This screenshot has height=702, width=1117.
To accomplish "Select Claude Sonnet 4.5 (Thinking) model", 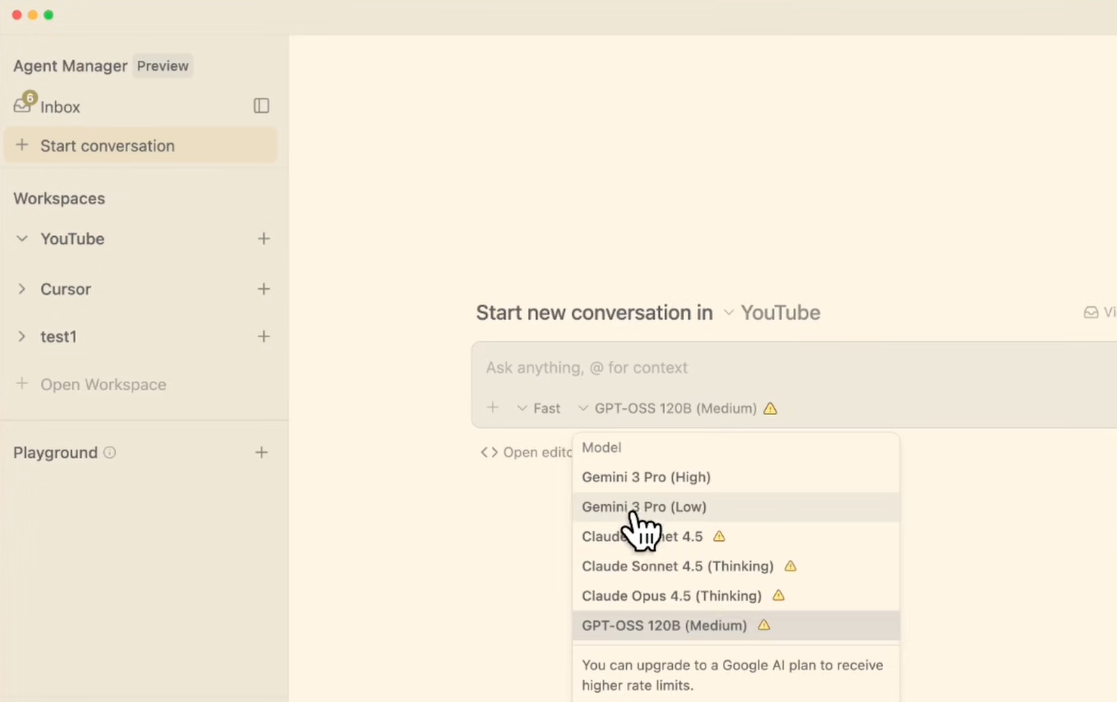I will pos(677,566).
